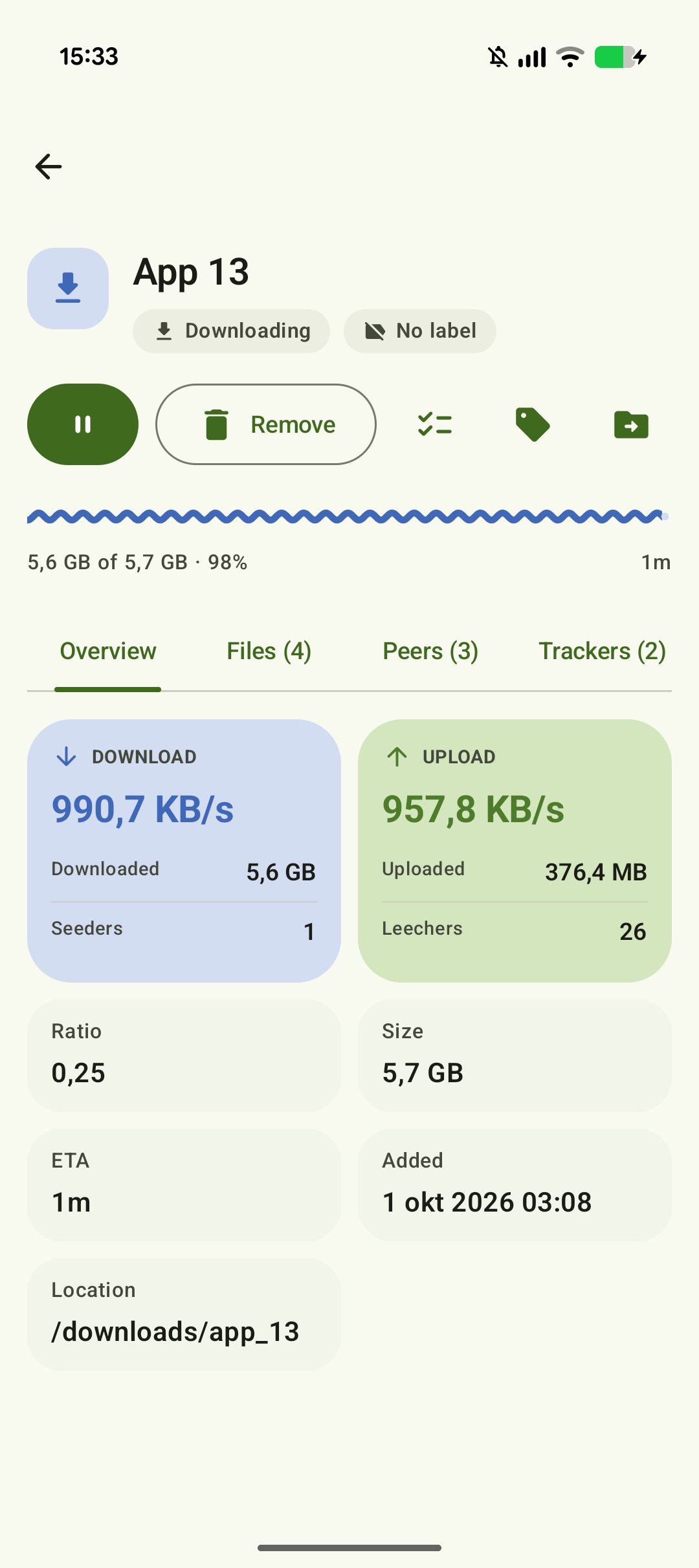Image resolution: width=699 pixels, height=1568 pixels.
Task: Tap the muted notification bell status icon
Action: pyautogui.click(x=498, y=57)
